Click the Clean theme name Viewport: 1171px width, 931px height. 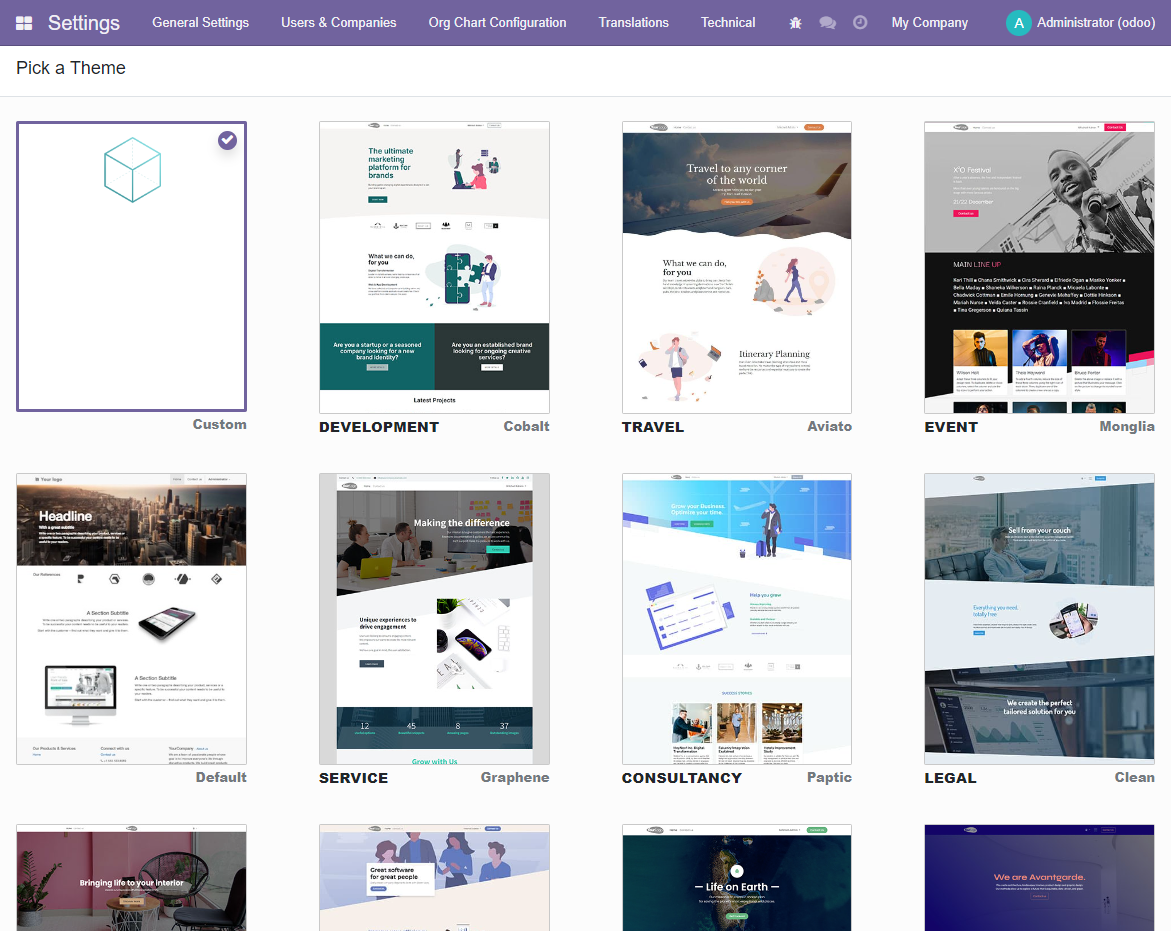click(x=1134, y=777)
